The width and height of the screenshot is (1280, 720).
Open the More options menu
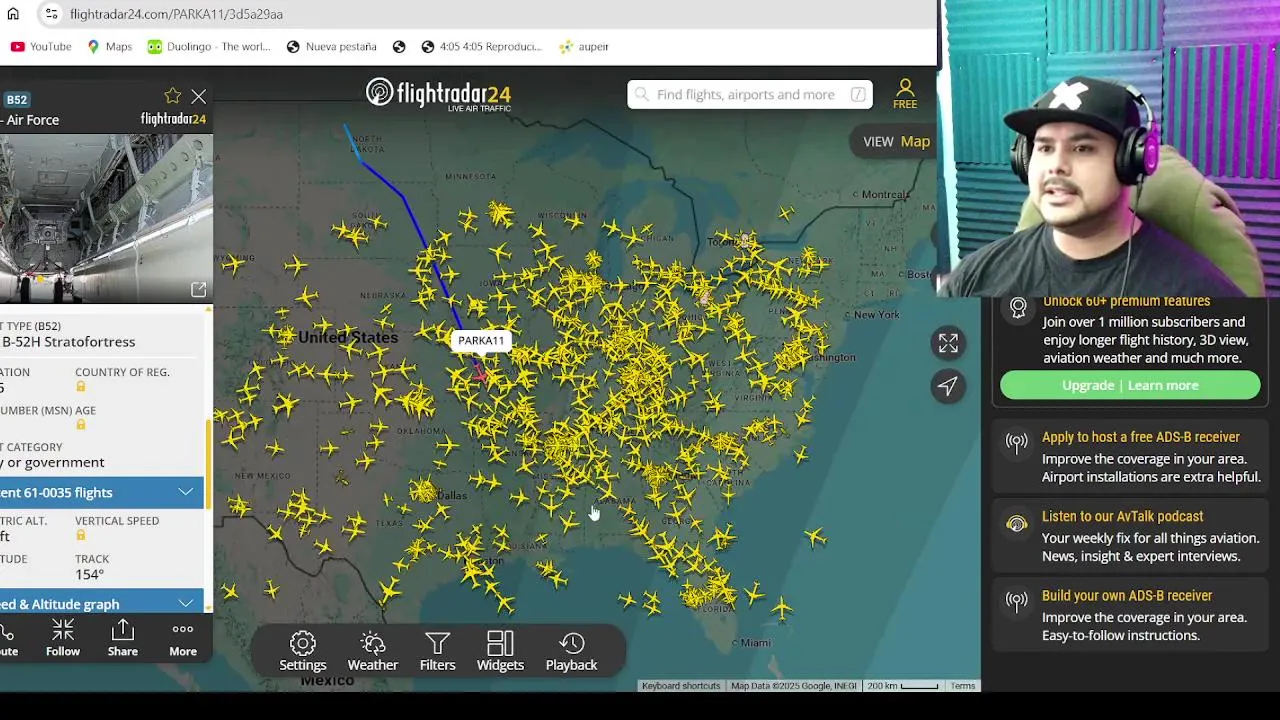[183, 638]
